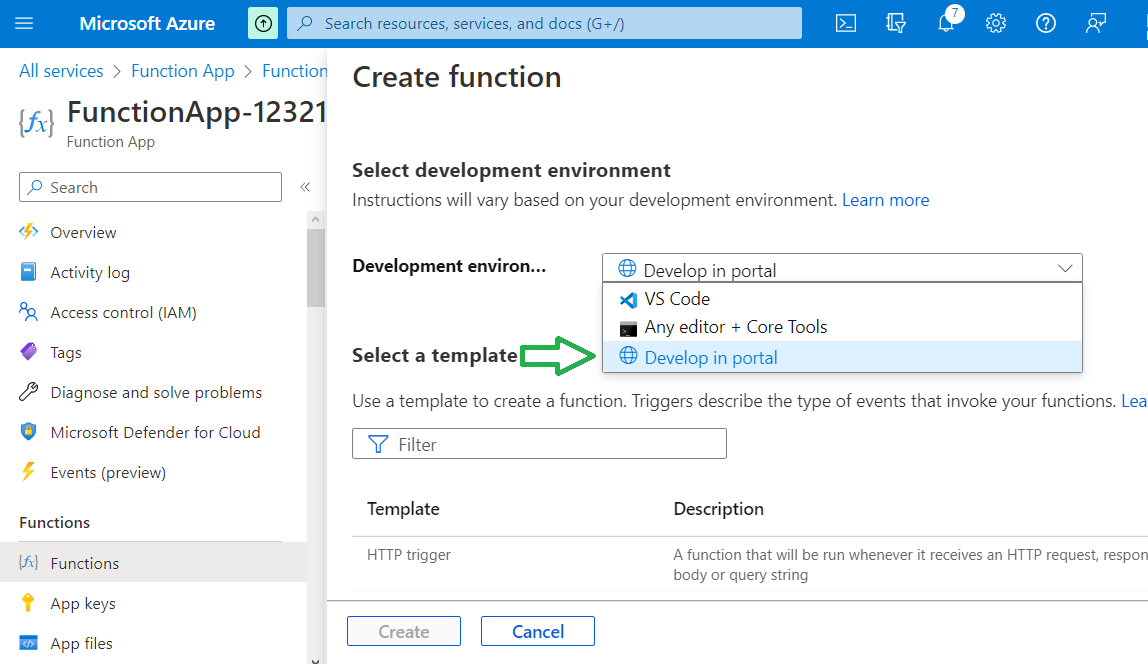Click the Description column header

click(718, 509)
